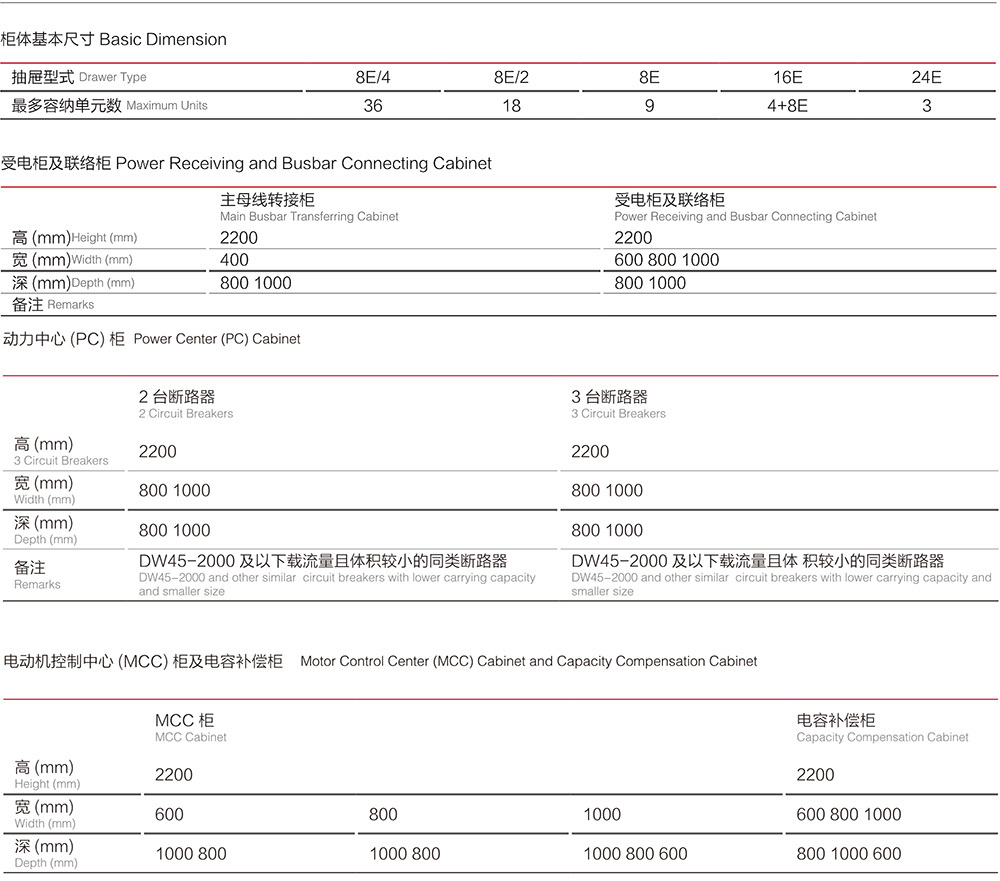The height and width of the screenshot is (881, 1000).
Task: Click the "柜体基本尺寸 Basic Dimension" heading
Action: point(114,40)
